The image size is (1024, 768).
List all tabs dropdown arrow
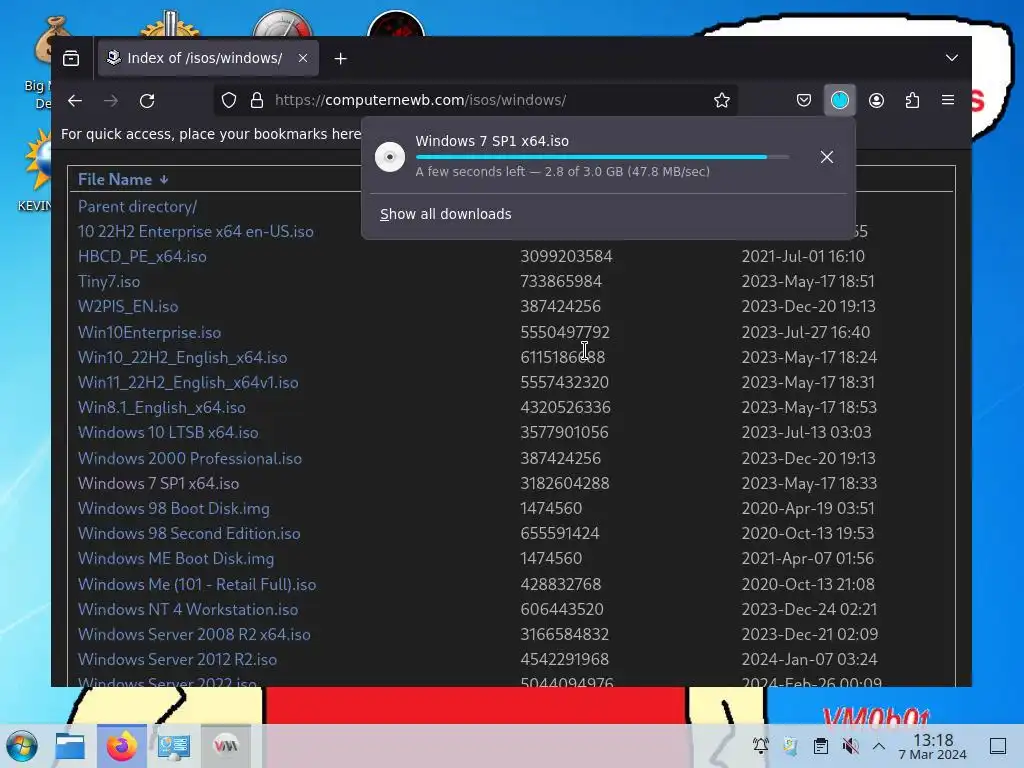pyautogui.click(x=952, y=58)
